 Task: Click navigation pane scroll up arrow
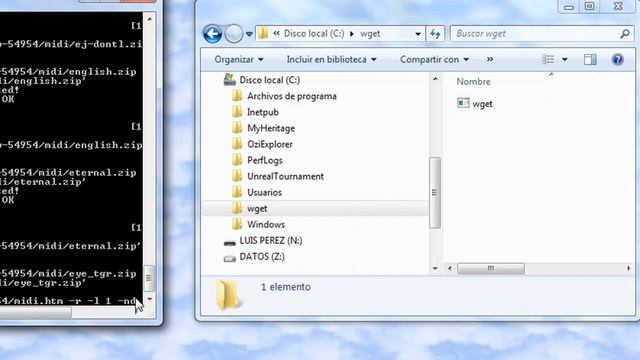click(x=435, y=79)
